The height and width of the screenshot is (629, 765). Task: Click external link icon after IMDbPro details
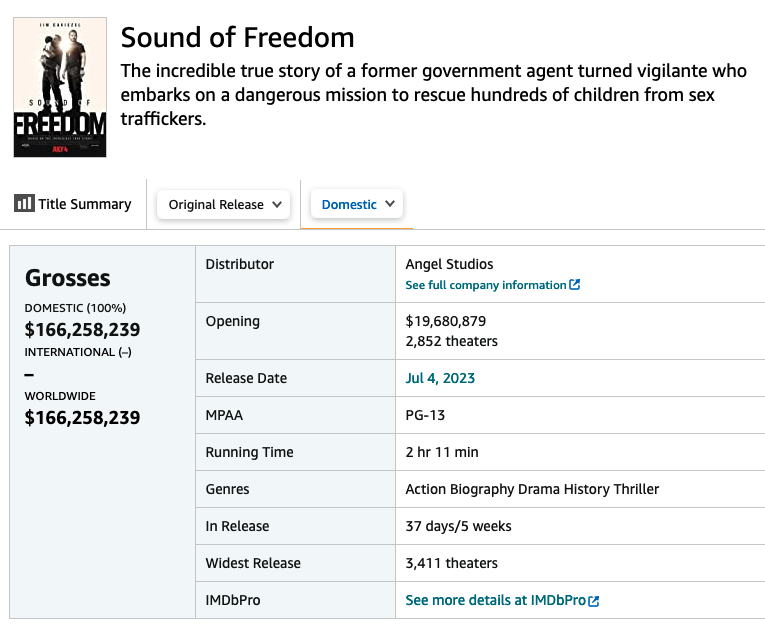[594, 601]
